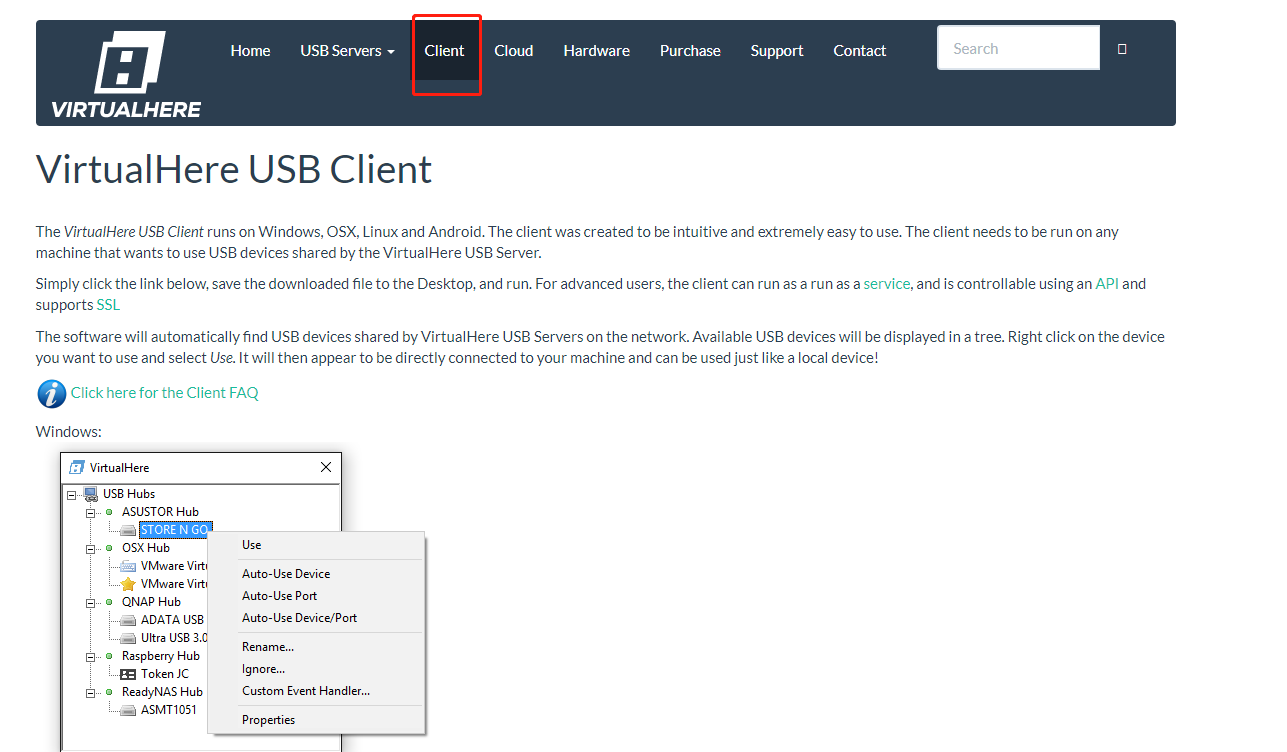Click the green status dot of OSX Hub

109,548
